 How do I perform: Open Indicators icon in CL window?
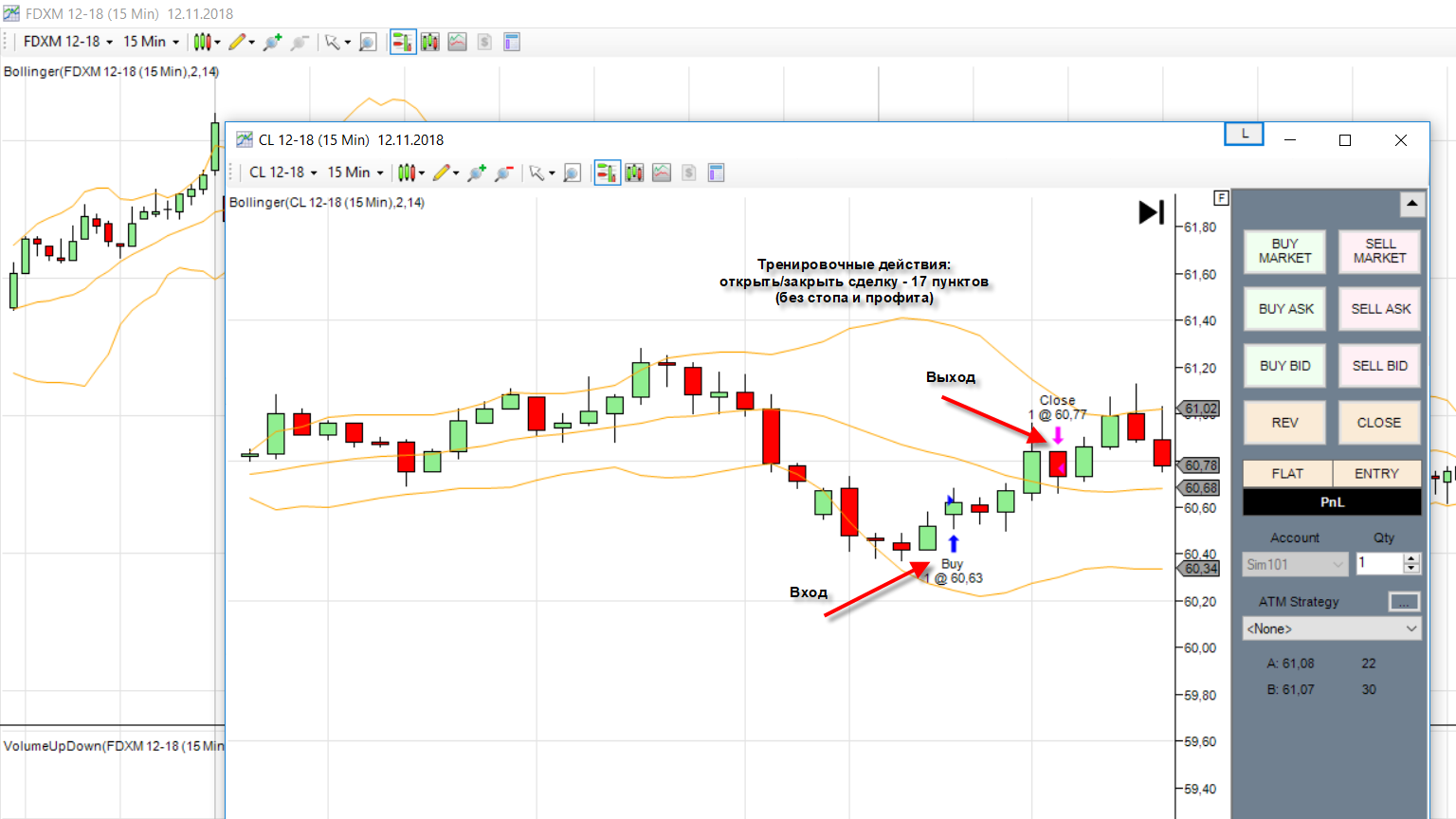click(x=662, y=173)
